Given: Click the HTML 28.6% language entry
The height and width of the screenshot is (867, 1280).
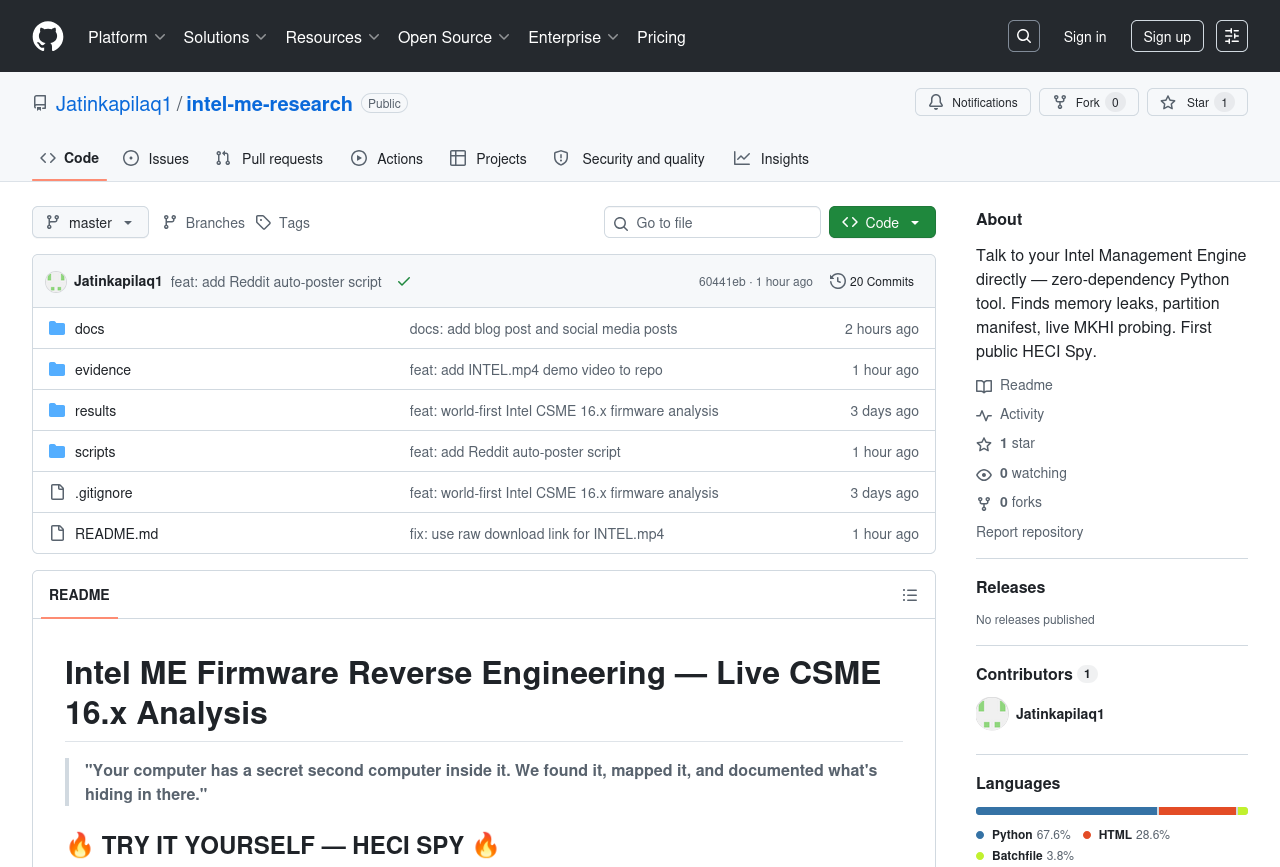Looking at the screenshot, I should [1126, 835].
